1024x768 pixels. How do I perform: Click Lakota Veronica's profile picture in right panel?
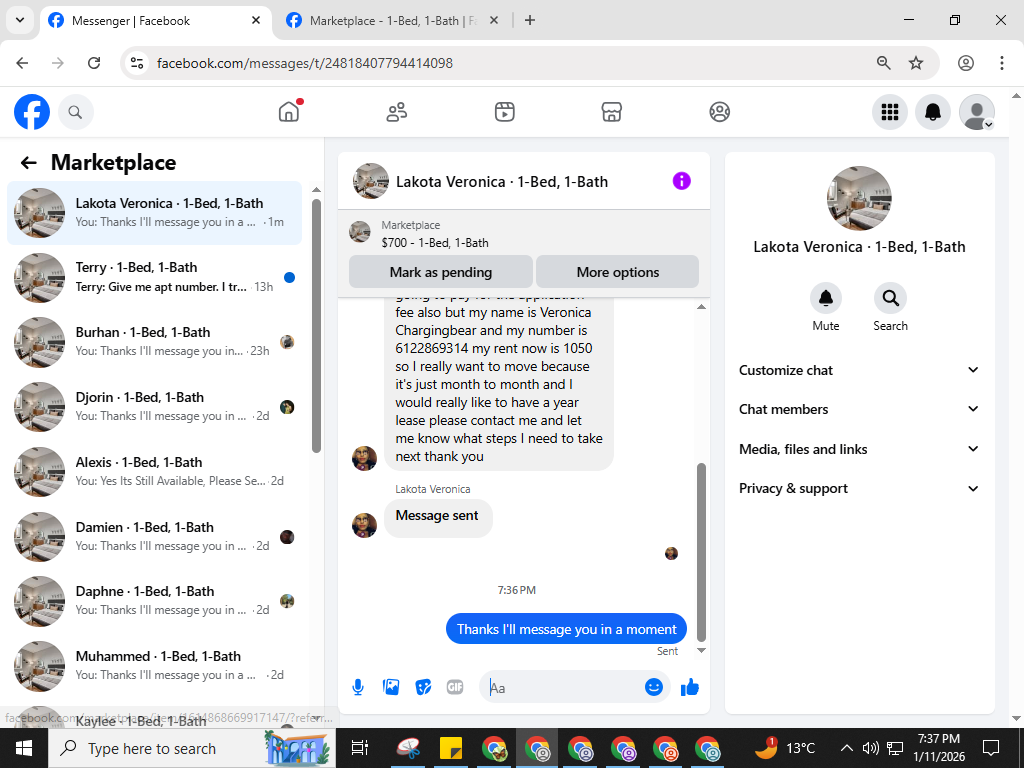coord(859,199)
